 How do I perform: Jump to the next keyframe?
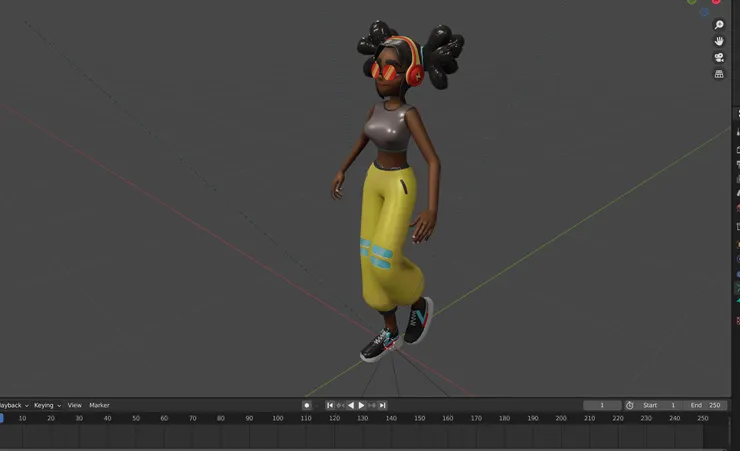[372, 405]
